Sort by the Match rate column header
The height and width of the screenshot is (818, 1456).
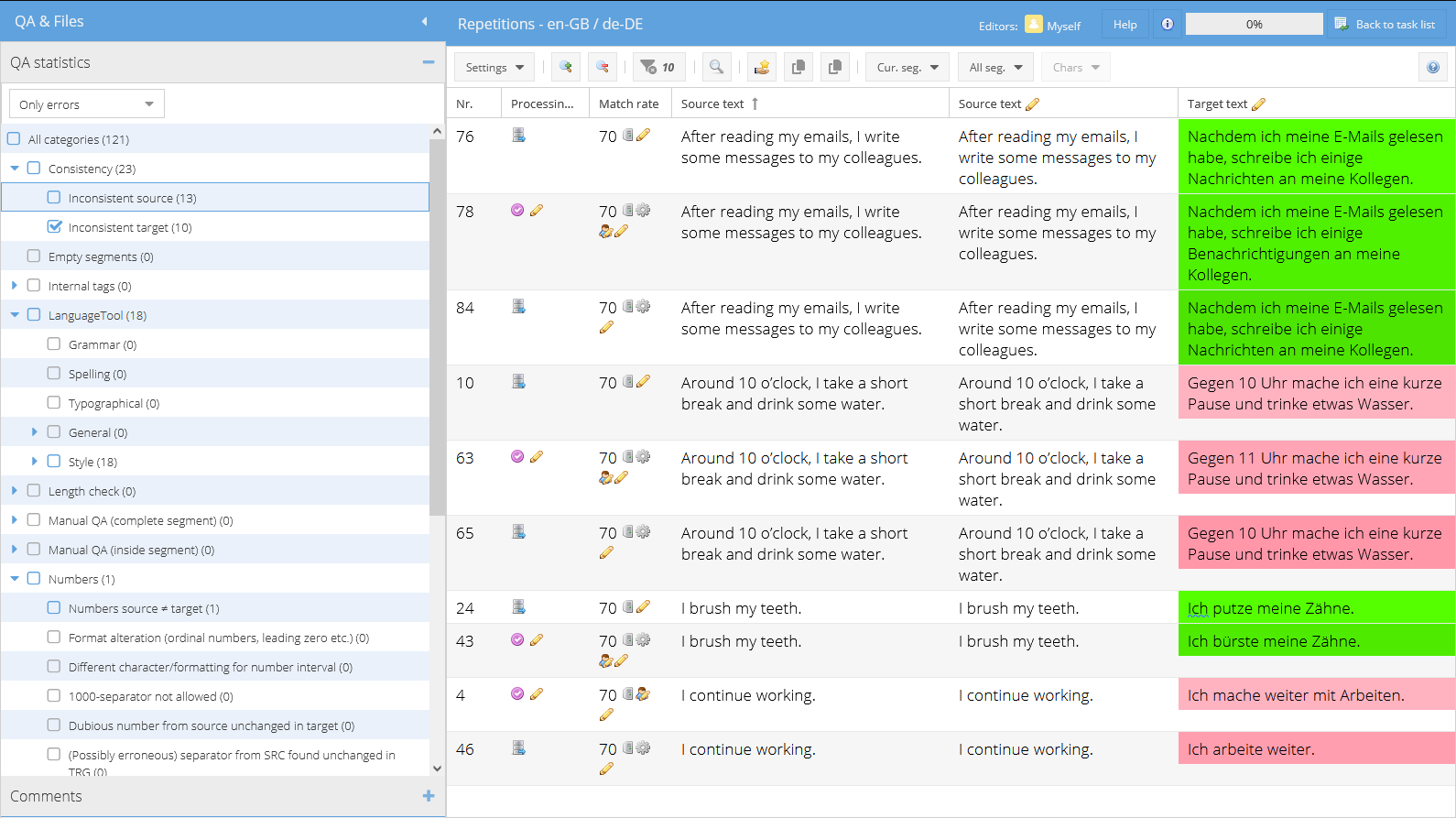click(x=629, y=104)
